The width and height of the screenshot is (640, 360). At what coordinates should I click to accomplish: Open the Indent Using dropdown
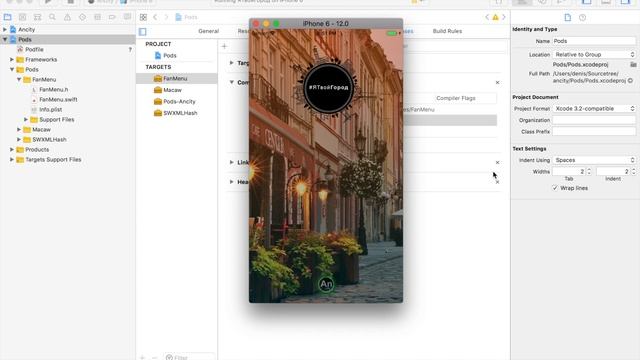594,160
